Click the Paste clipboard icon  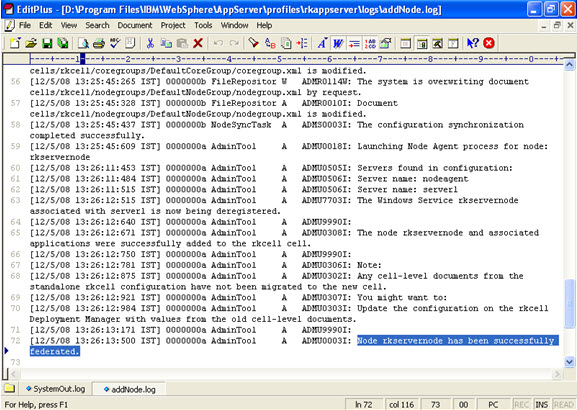pyautogui.click(x=182, y=43)
